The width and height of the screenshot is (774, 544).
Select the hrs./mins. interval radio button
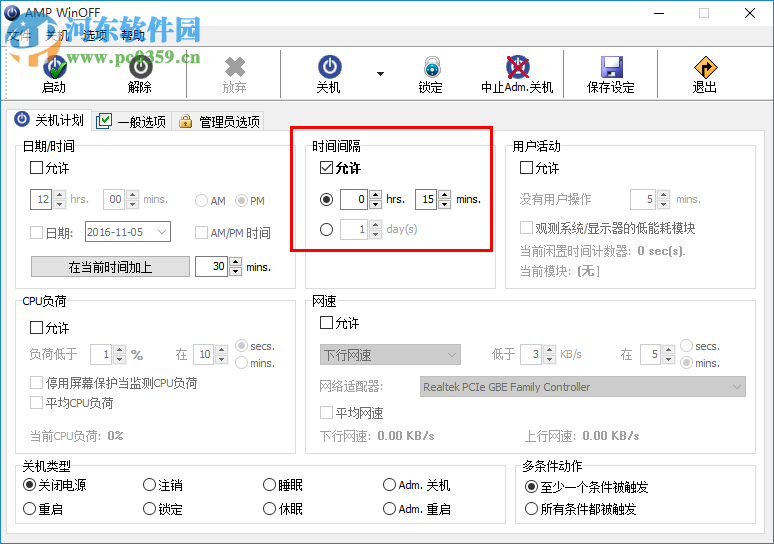(326, 199)
